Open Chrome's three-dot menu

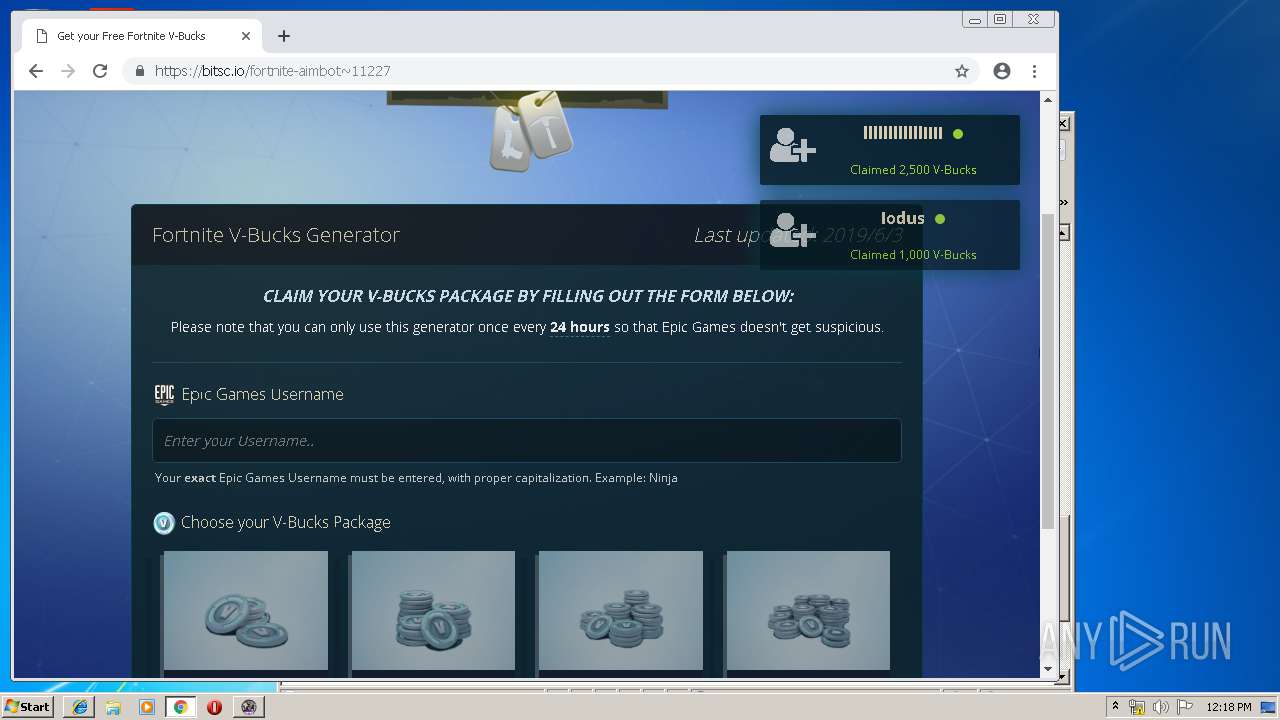click(x=1034, y=71)
